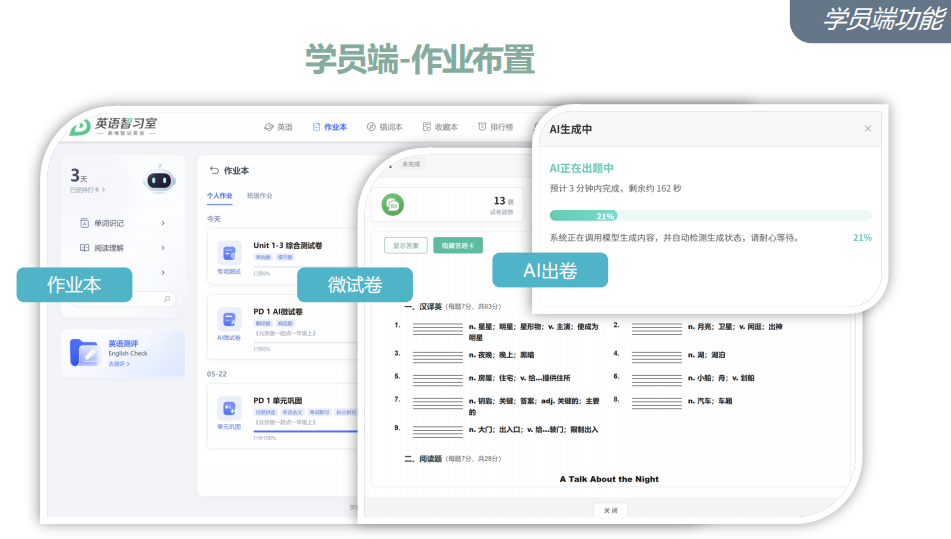Click the 英语智习室 logo icon
The height and width of the screenshot is (539, 951).
pyautogui.click(x=79, y=127)
